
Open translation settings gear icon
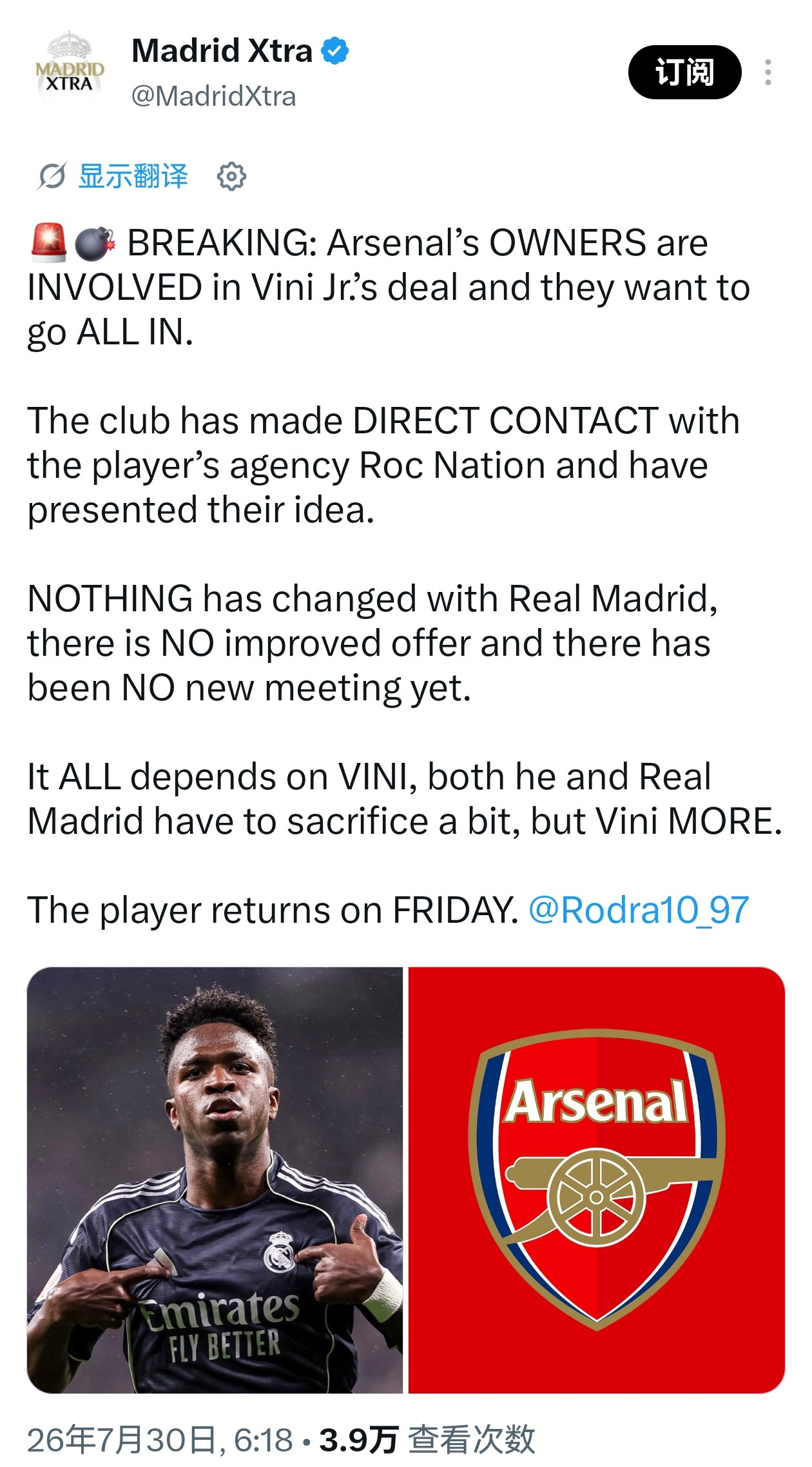pyautogui.click(x=231, y=176)
